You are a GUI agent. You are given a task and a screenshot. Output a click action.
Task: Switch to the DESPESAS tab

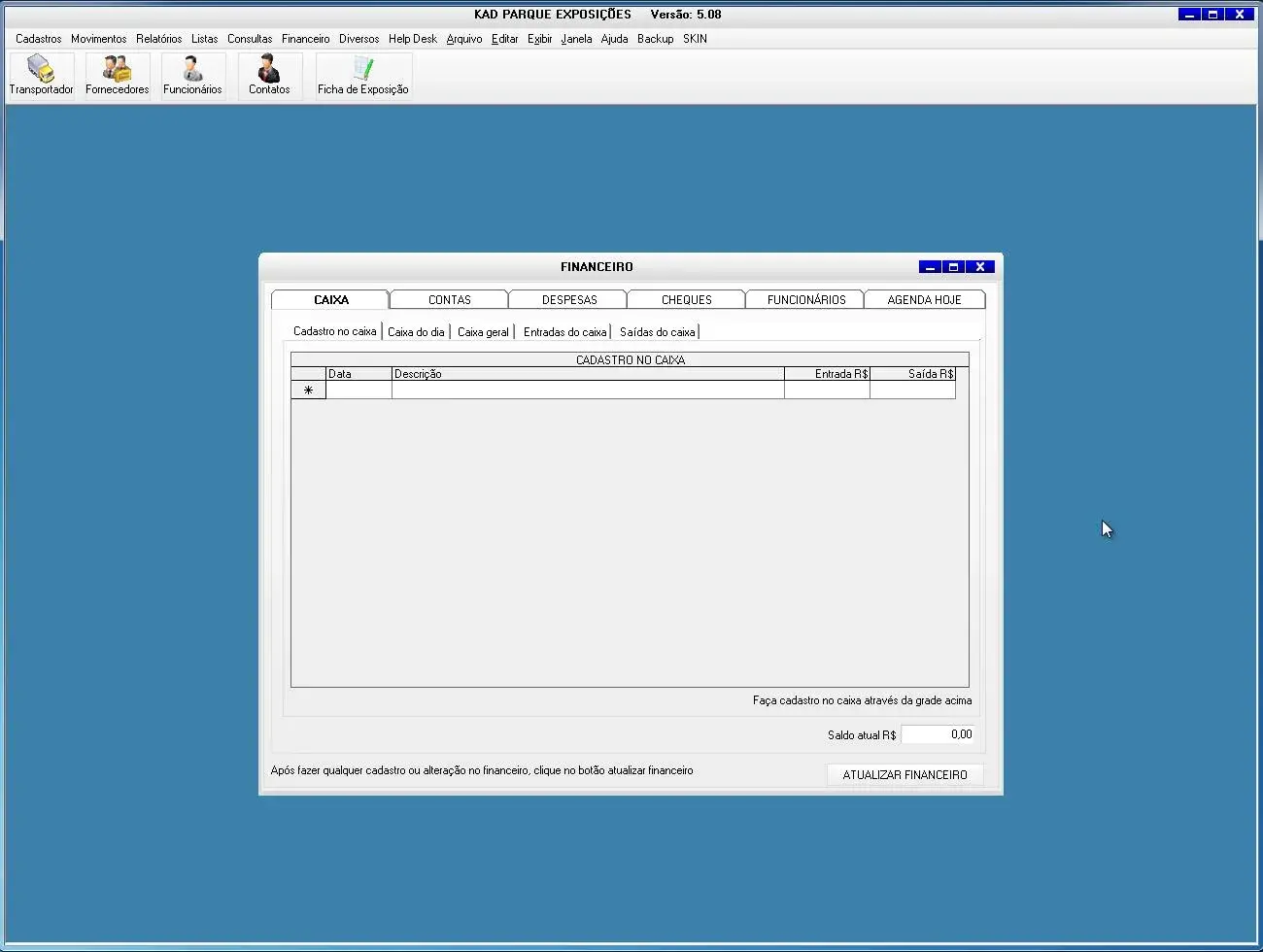(x=569, y=299)
